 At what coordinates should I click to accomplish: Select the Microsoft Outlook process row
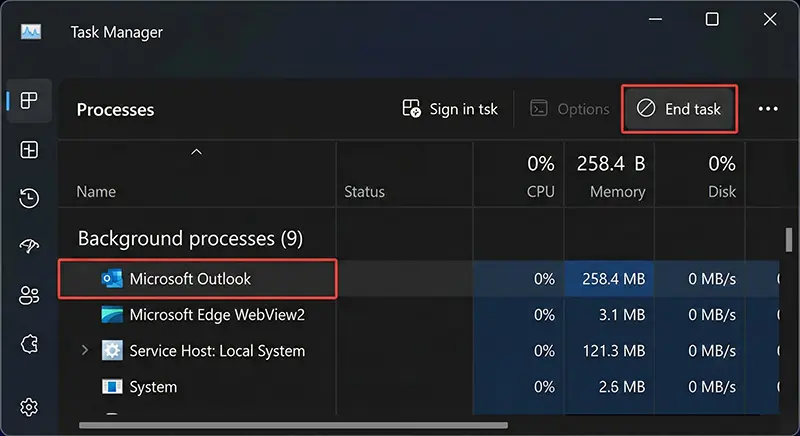418,279
